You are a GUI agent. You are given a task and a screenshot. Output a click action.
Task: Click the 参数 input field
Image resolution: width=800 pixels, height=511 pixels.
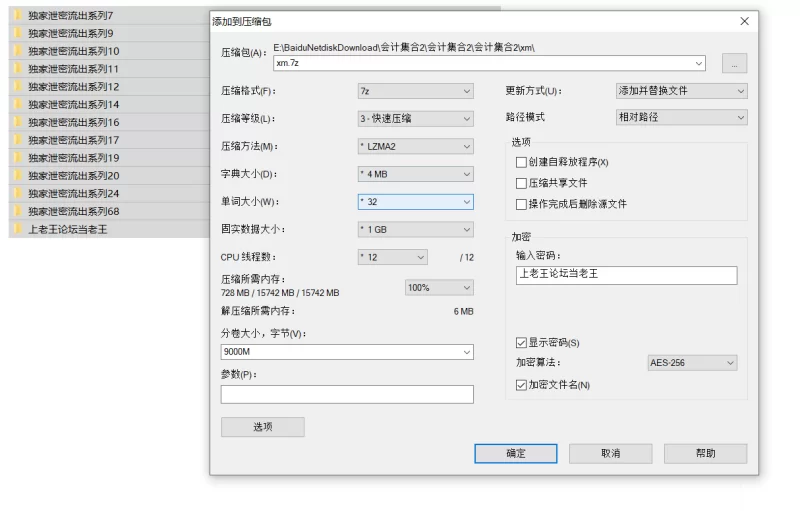347,394
